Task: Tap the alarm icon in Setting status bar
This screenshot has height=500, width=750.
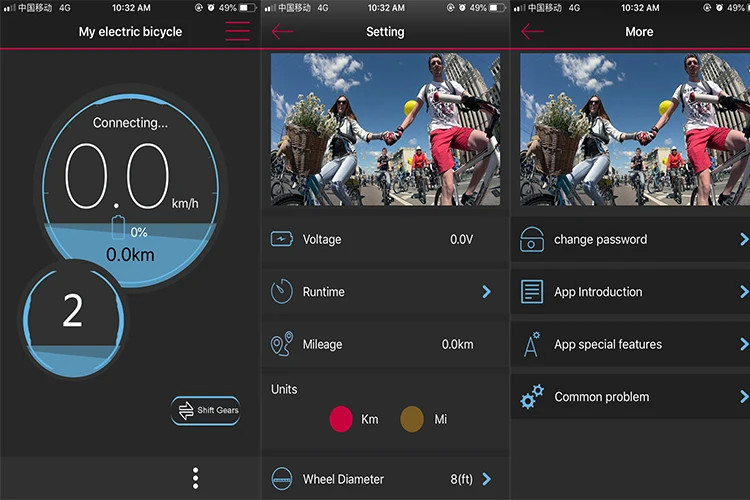Action: (x=462, y=8)
